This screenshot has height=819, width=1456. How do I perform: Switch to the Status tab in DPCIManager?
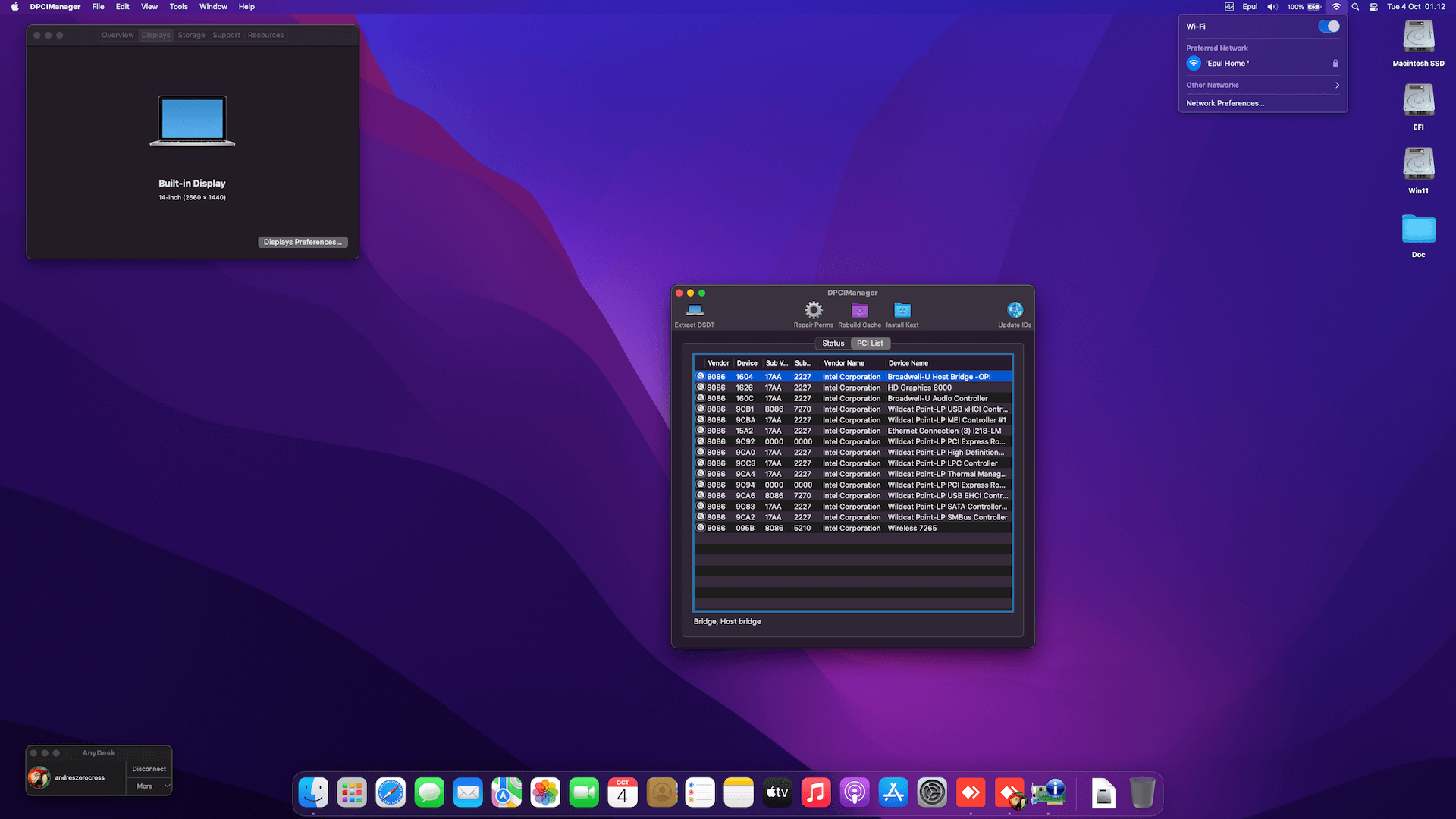click(x=833, y=344)
